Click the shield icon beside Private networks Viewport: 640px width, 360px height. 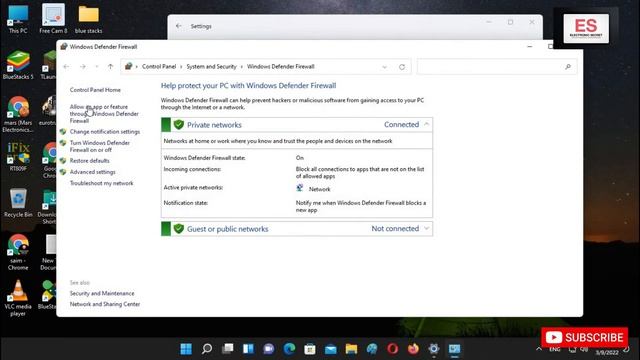[178, 124]
